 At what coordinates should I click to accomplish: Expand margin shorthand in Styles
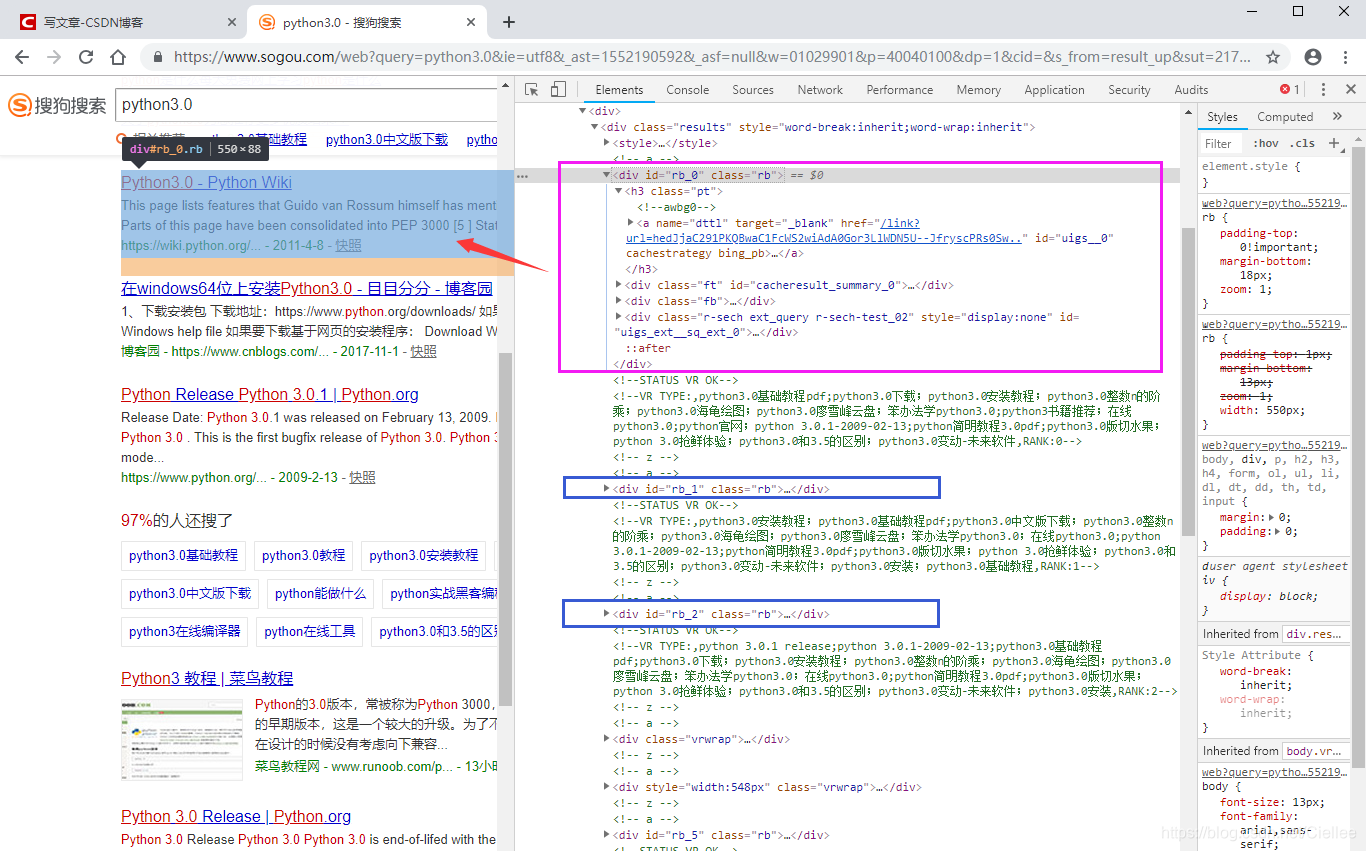[x=1271, y=518]
